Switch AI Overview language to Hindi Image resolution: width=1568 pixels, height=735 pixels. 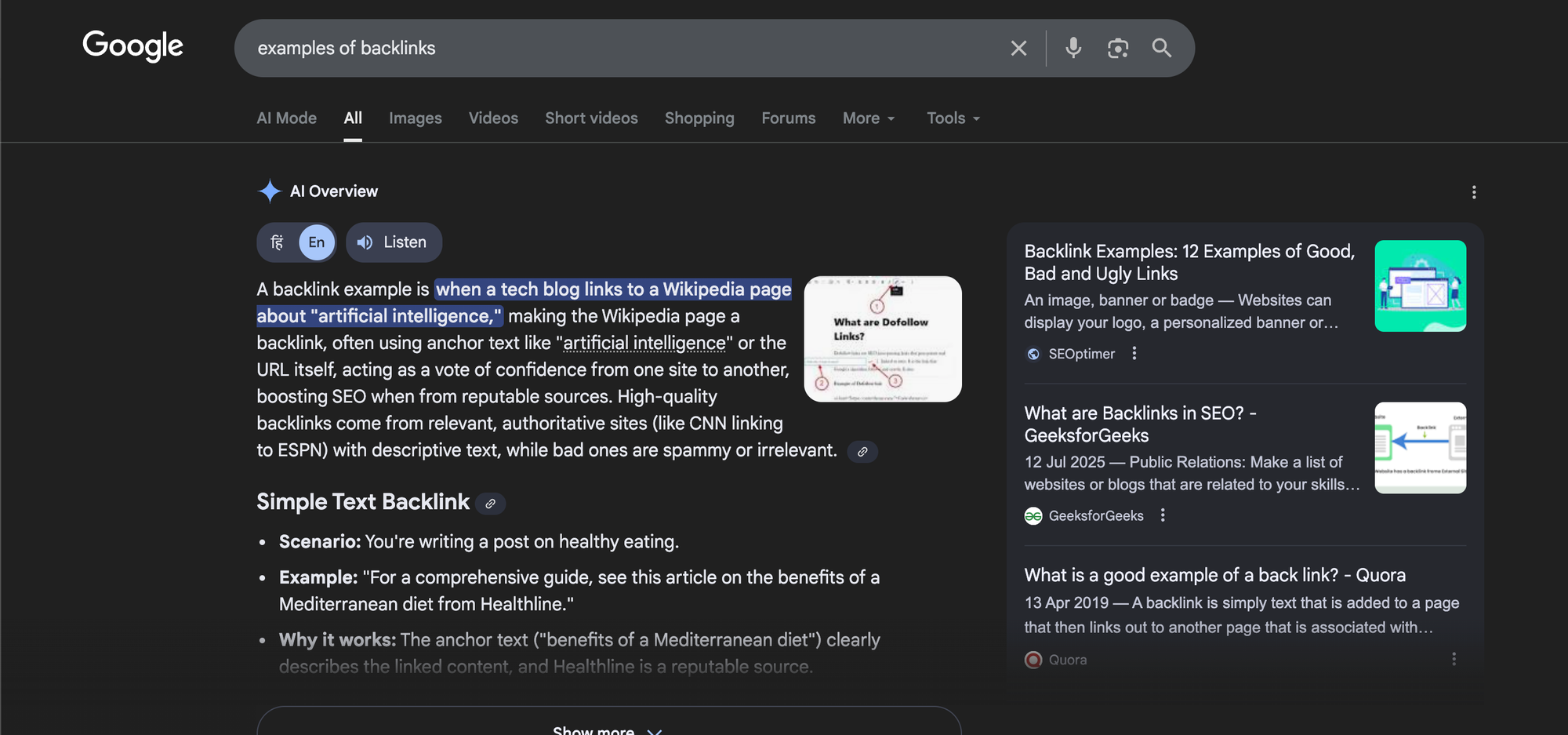278,242
